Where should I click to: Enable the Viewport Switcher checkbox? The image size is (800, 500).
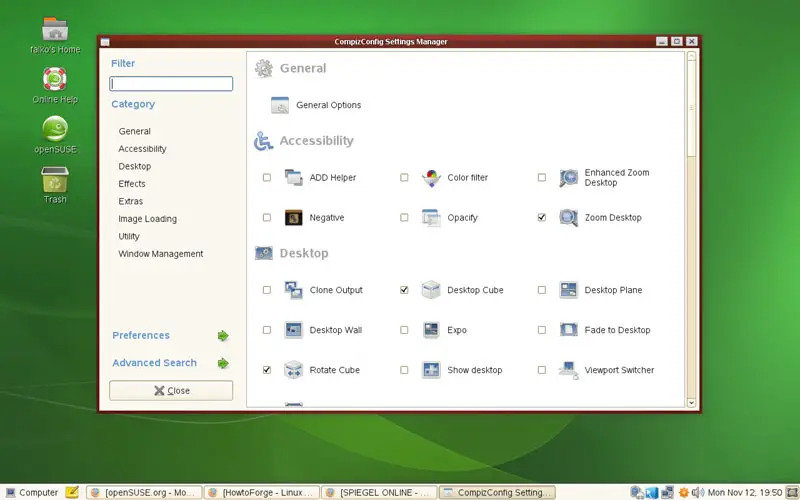[542, 370]
